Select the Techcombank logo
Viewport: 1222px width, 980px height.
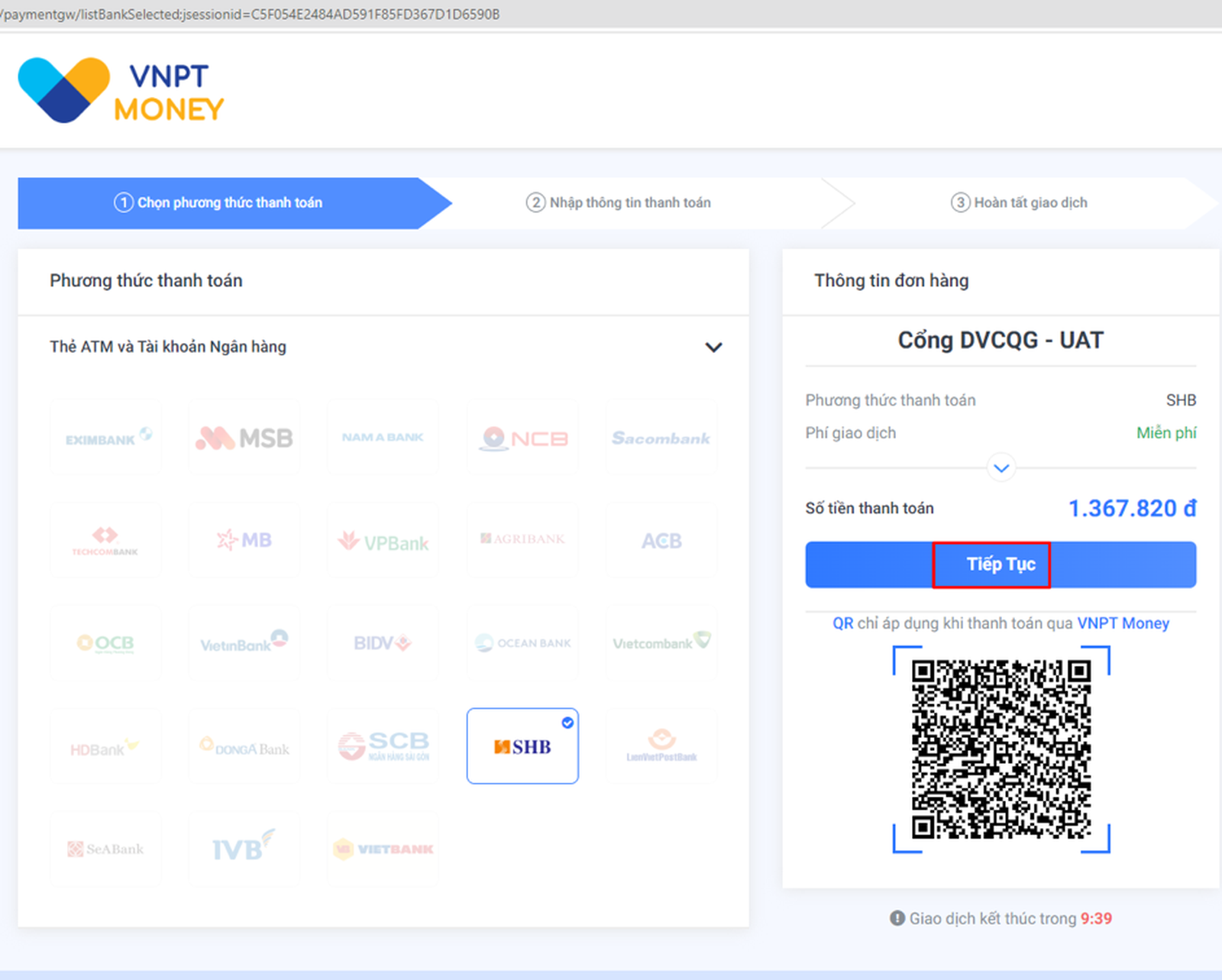[105, 540]
